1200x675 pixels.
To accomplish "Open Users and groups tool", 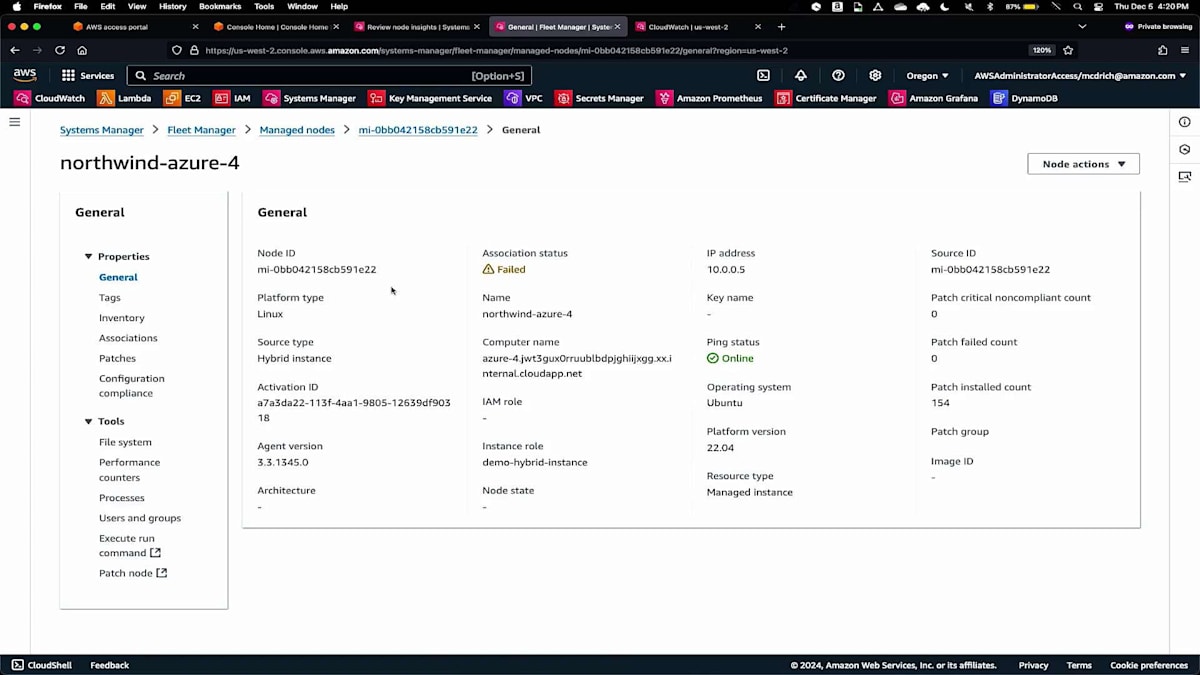I will pyautogui.click(x=140, y=518).
